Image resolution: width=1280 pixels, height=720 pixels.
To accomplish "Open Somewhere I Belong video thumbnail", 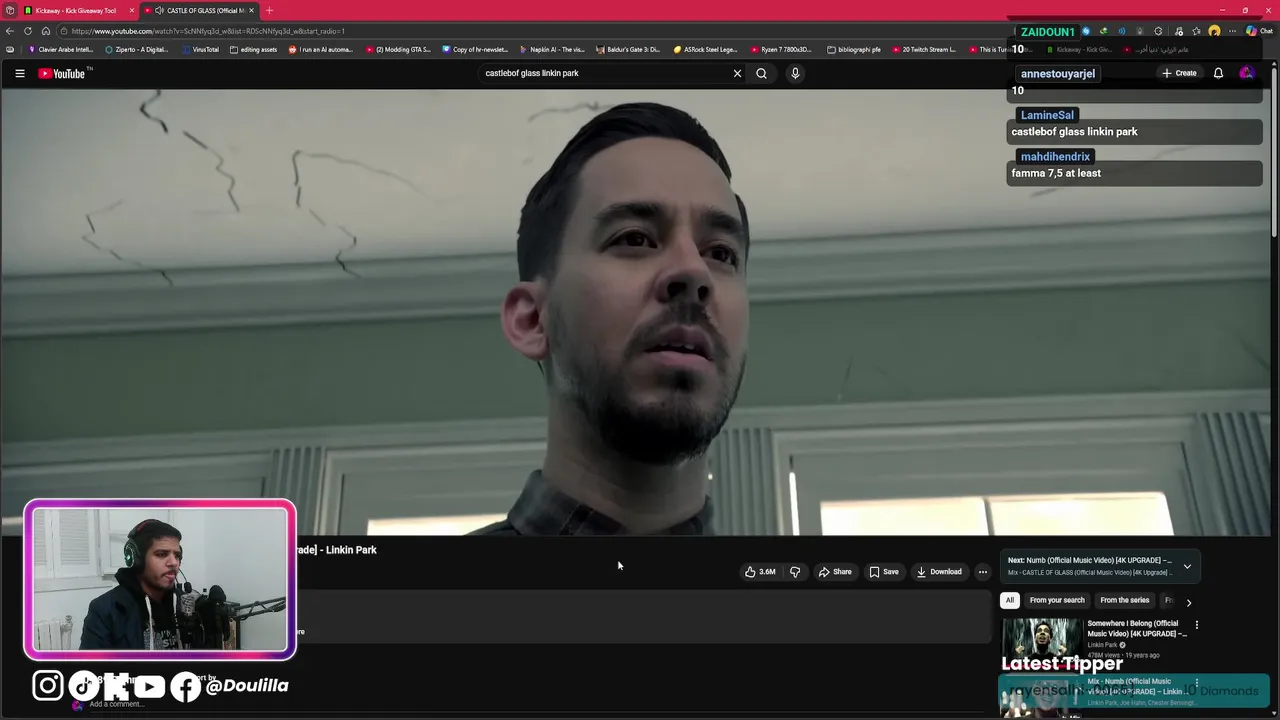I will (x=1041, y=637).
